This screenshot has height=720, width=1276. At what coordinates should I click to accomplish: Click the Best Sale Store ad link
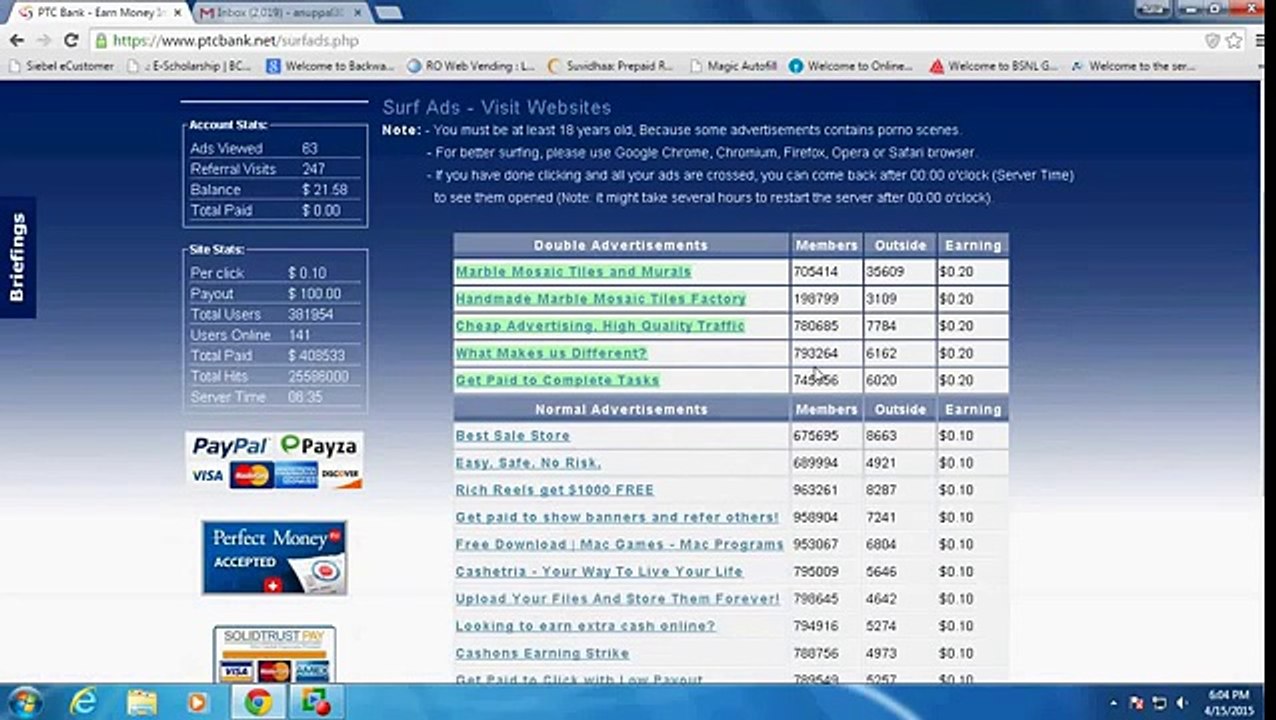click(x=512, y=436)
